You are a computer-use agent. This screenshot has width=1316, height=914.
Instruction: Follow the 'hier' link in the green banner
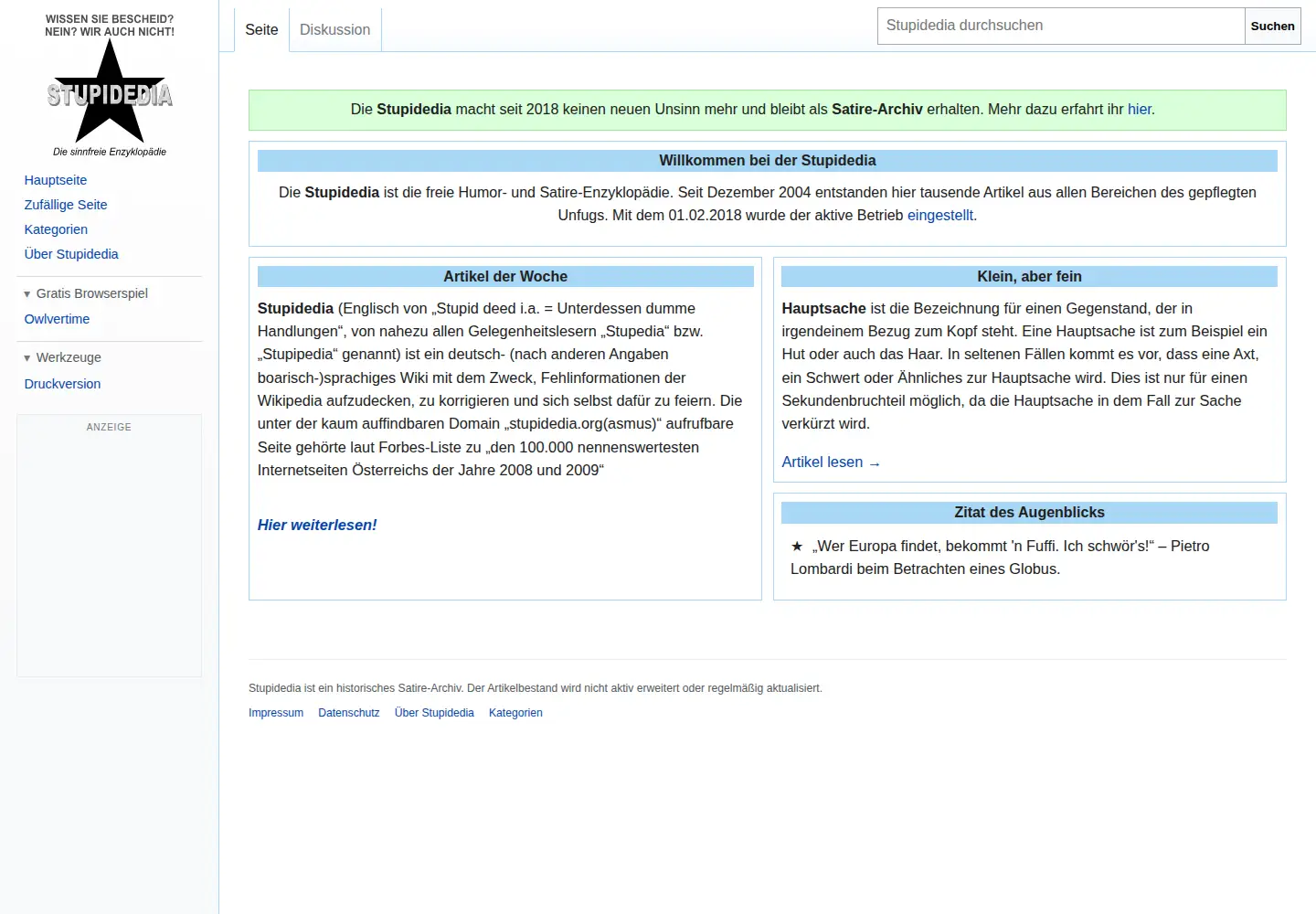(1140, 109)
